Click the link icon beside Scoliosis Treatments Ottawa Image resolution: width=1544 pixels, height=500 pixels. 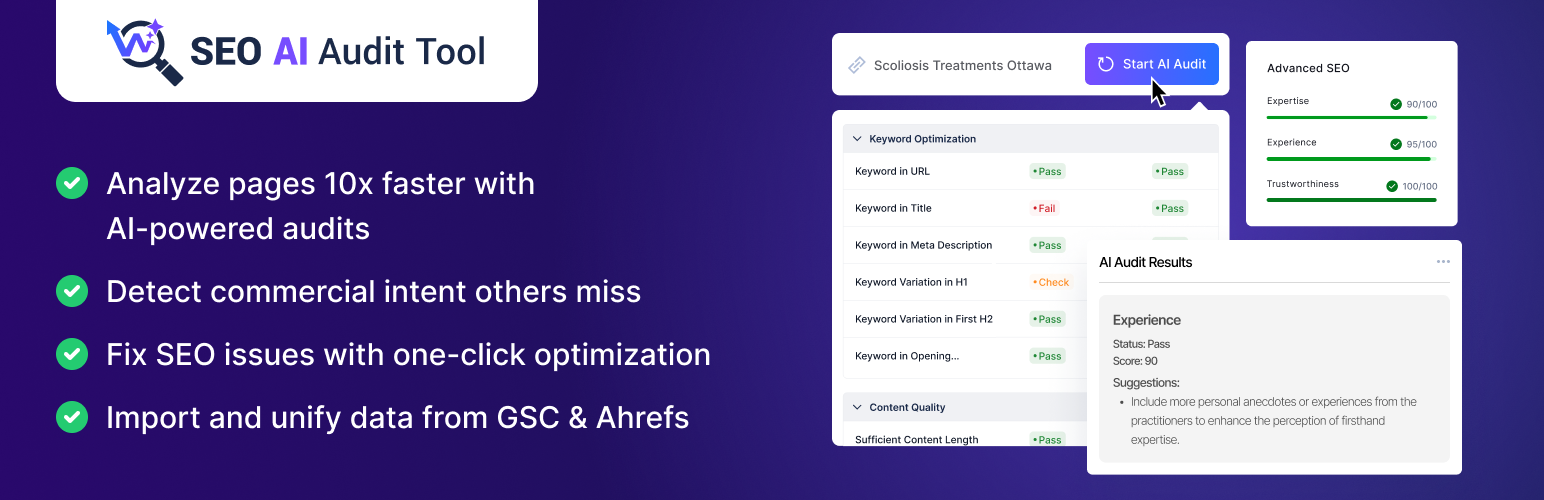857,65
